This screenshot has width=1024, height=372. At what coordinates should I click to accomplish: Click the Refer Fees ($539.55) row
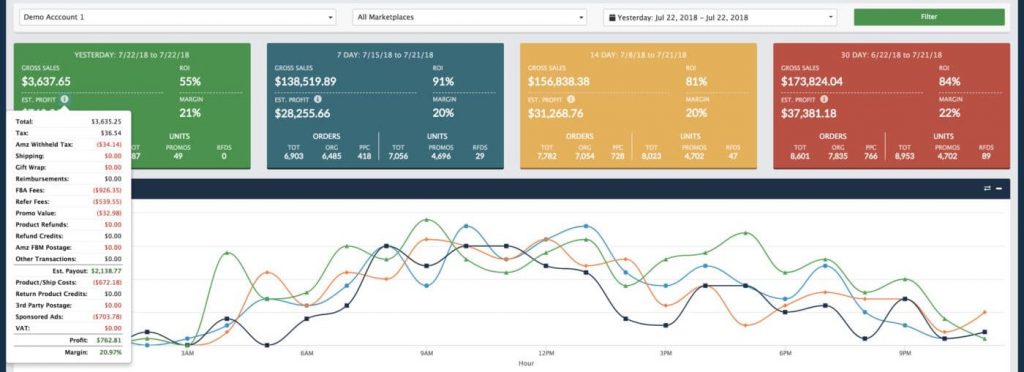pos(68,202)
